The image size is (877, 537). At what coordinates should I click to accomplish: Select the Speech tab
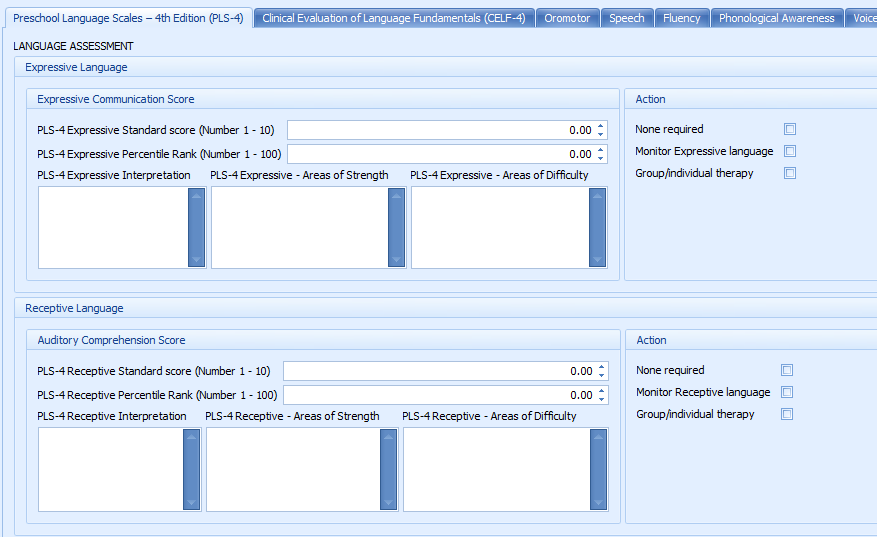(626, 18)
